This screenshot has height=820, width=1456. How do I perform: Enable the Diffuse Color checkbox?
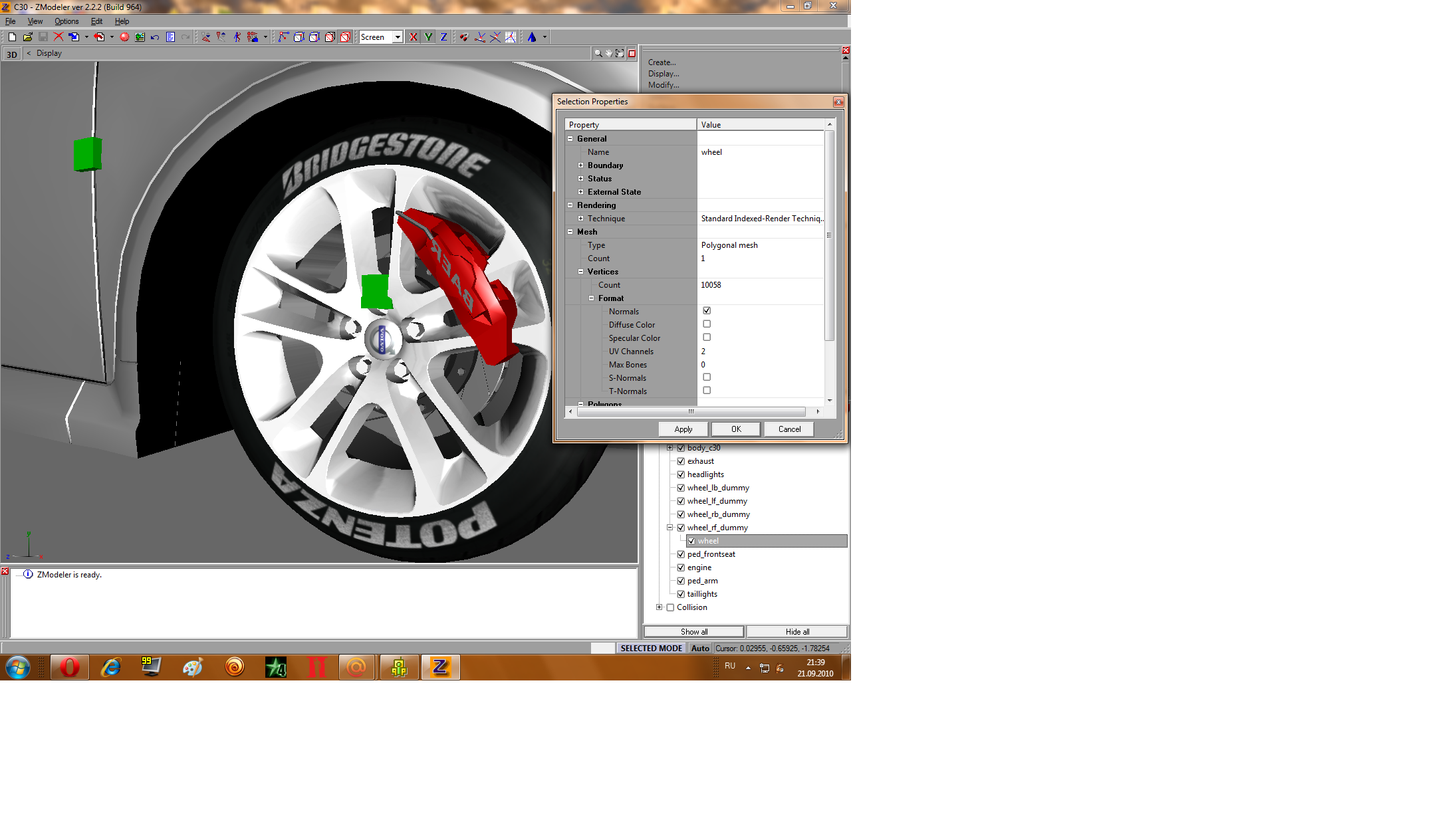click(707, 324)
